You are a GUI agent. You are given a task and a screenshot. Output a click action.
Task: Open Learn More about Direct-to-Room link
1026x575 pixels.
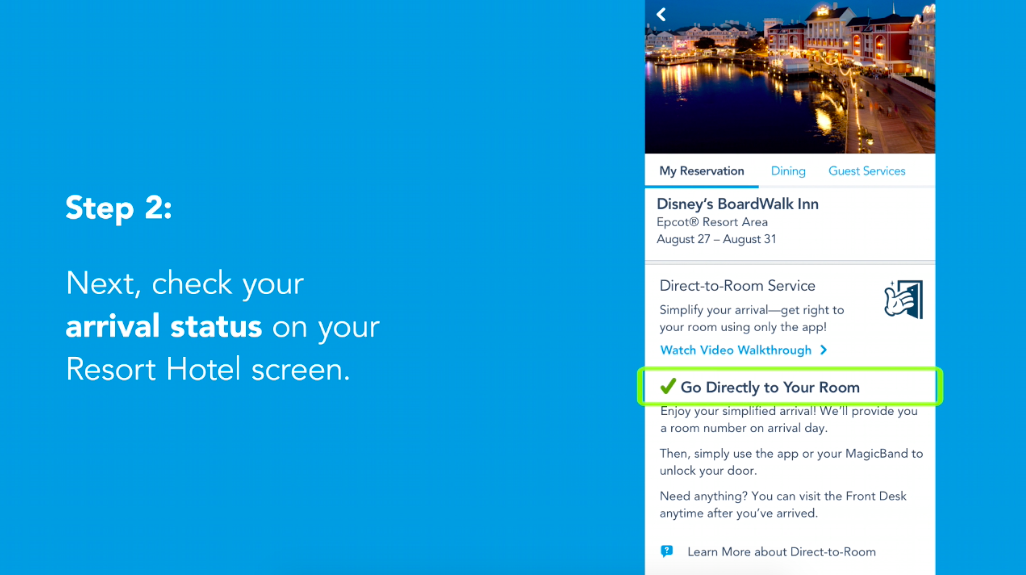click(x=781, y=552)
